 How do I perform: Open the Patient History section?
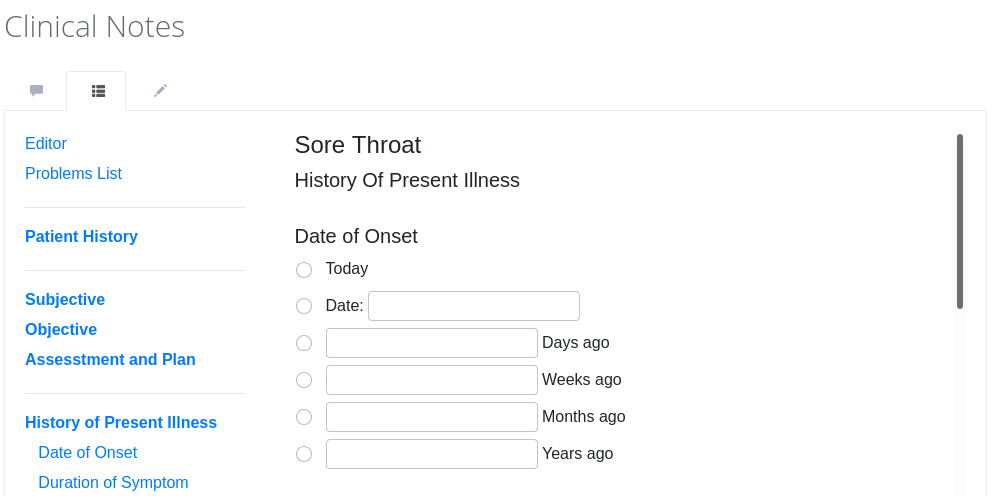(82, 236)
